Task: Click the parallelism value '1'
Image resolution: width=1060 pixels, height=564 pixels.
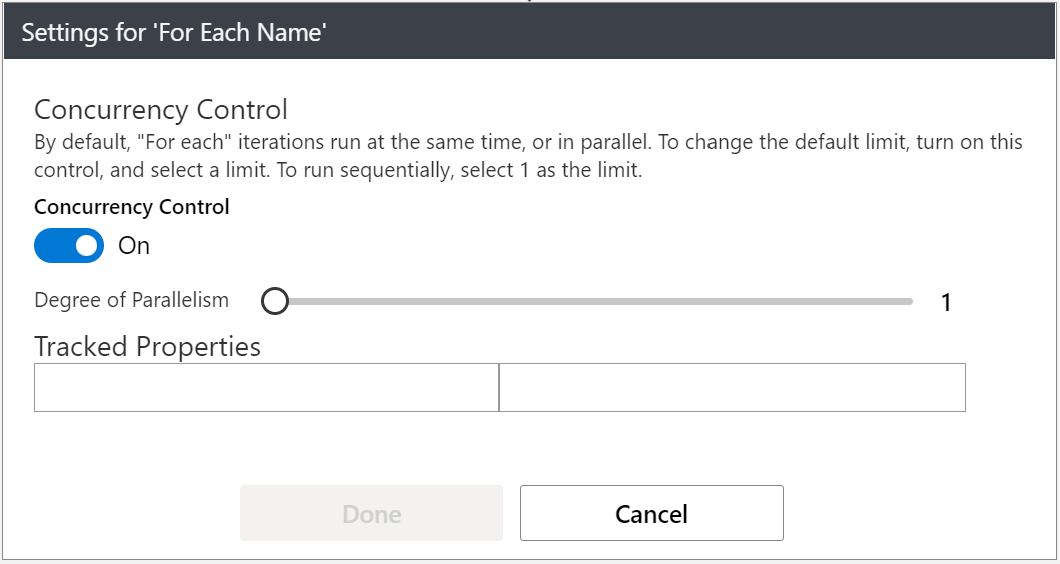Action: 946,302
